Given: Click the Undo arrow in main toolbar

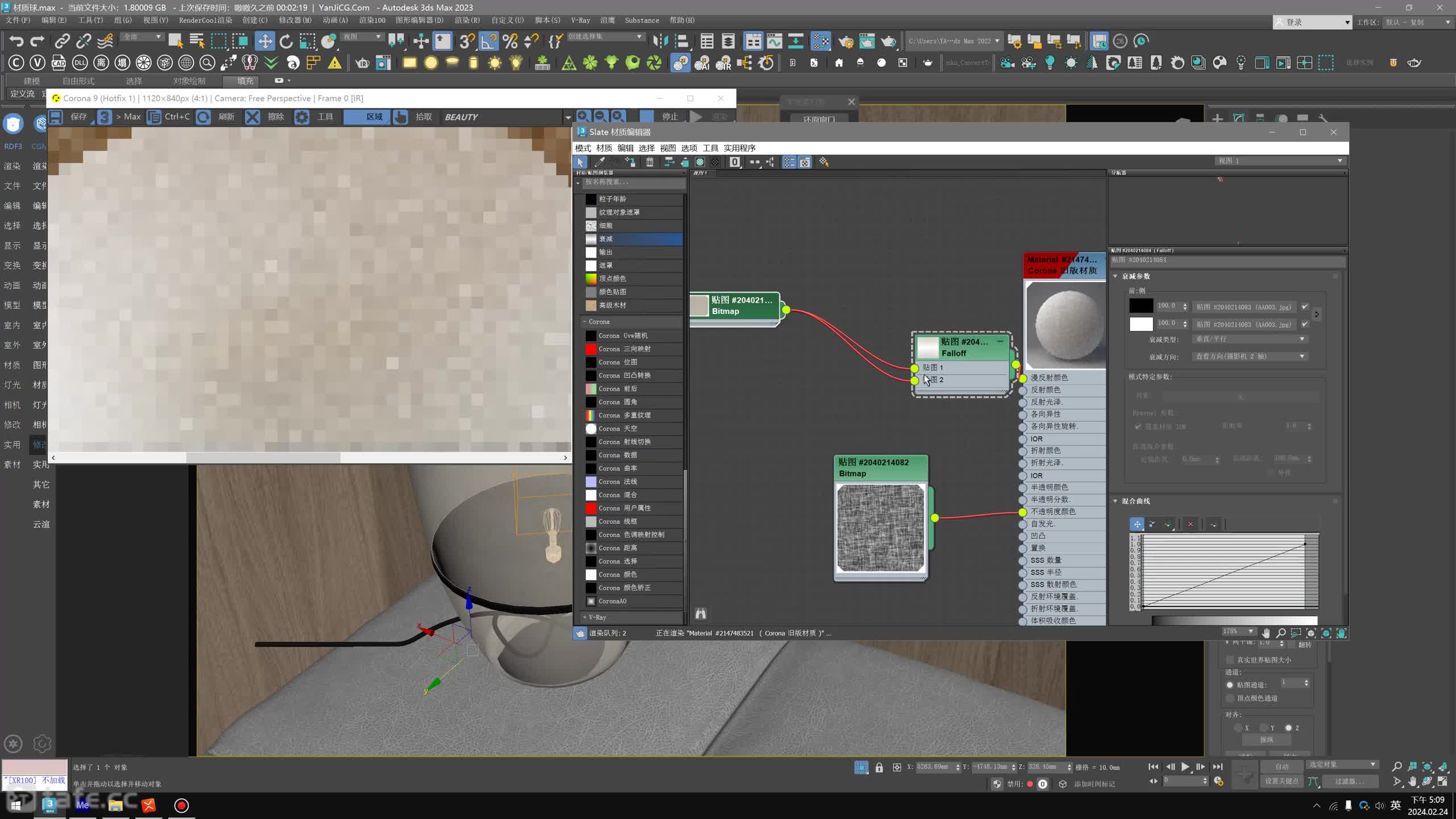Looking at the screenshot, I should (x=16, y=41).
